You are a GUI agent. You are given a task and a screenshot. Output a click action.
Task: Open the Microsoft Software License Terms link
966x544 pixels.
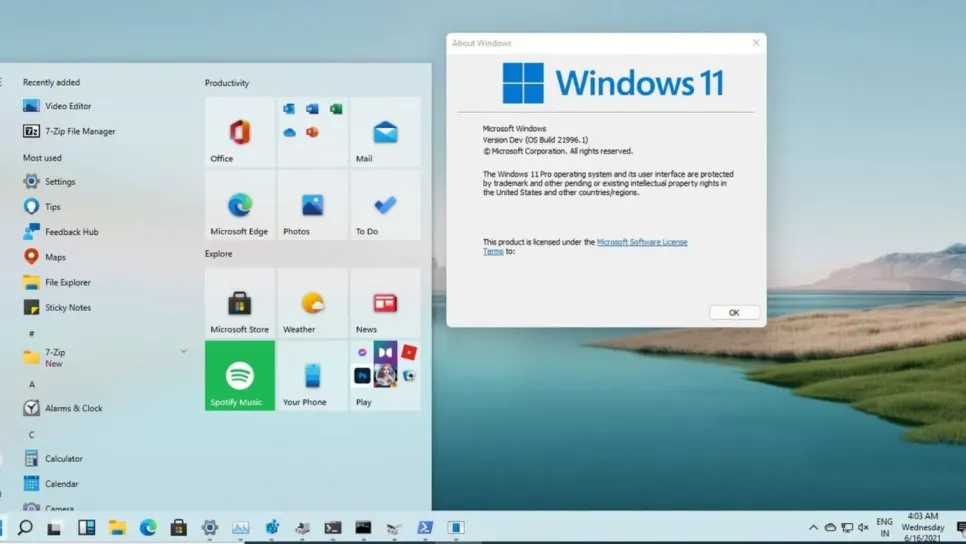click(x=641, y=242)
